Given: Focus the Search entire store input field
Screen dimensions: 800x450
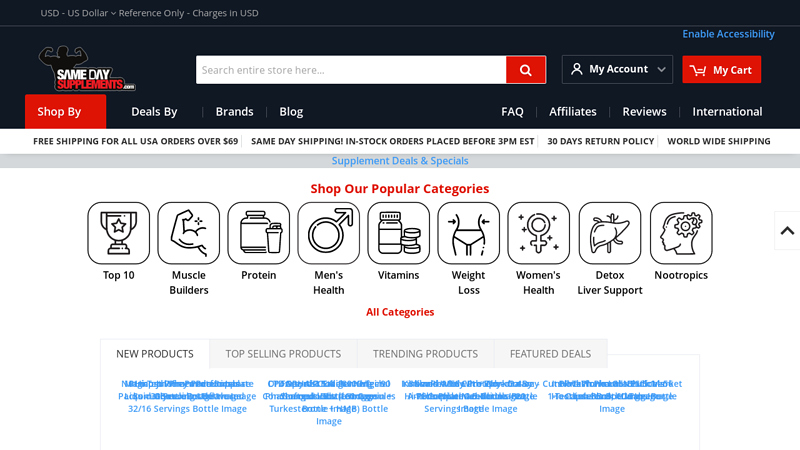Looking at the screenshot, I should point(351,70).
